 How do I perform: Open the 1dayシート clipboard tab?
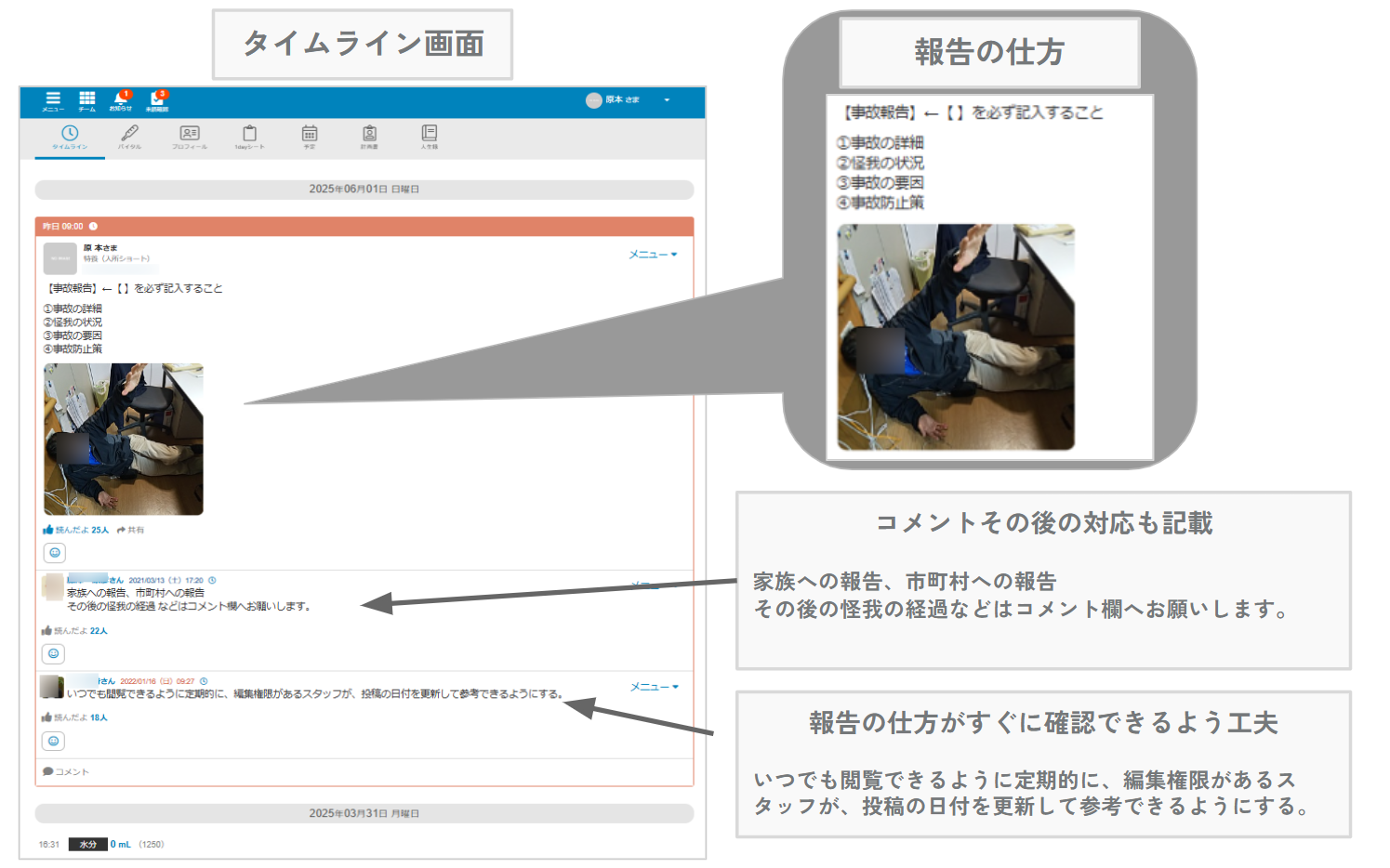[249, 137]
